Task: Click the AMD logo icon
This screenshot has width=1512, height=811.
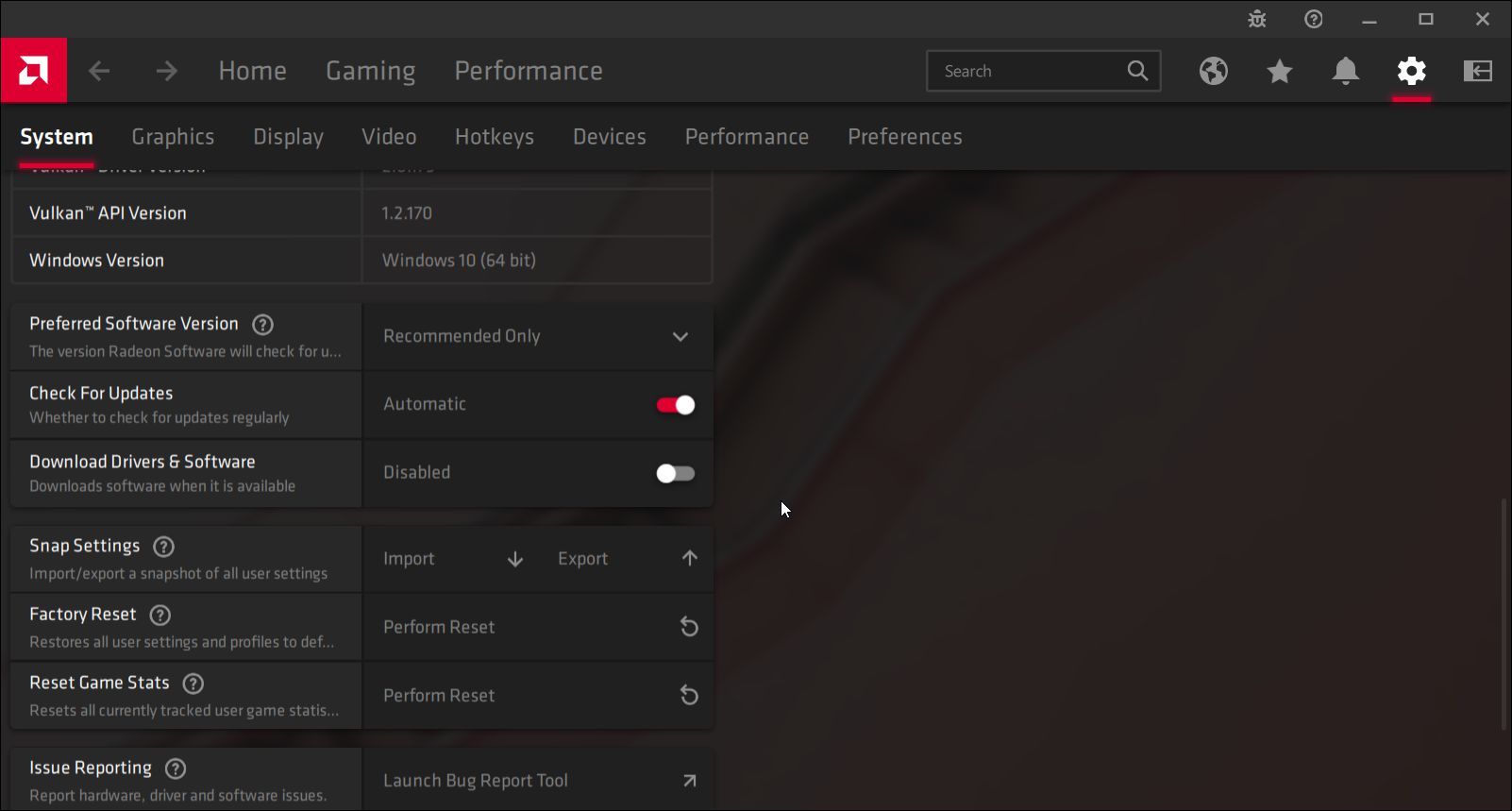Action: point(33,71)
